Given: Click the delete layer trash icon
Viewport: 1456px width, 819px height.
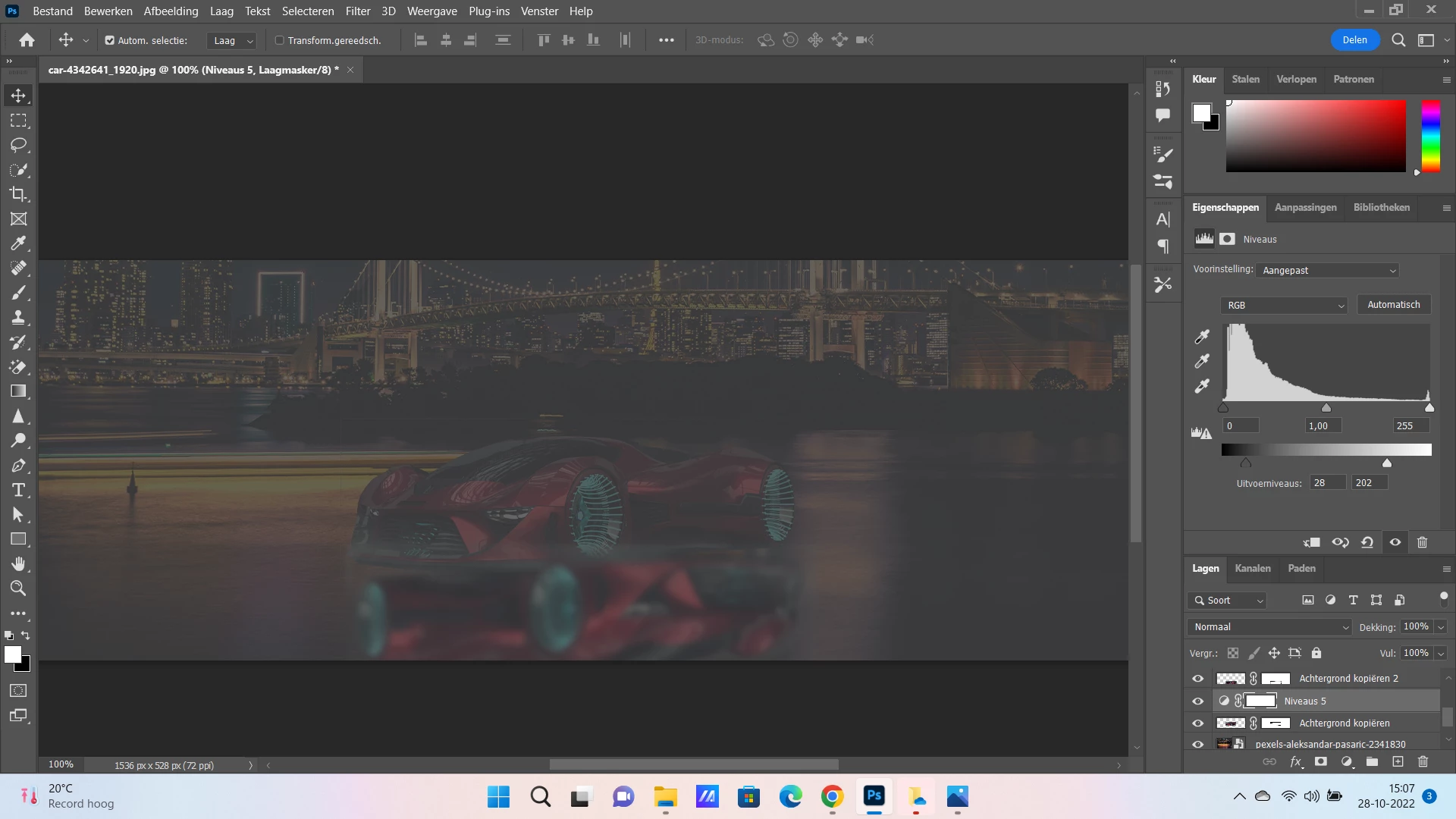Looking at the screenshot, I should click(x=1423, y=761).
